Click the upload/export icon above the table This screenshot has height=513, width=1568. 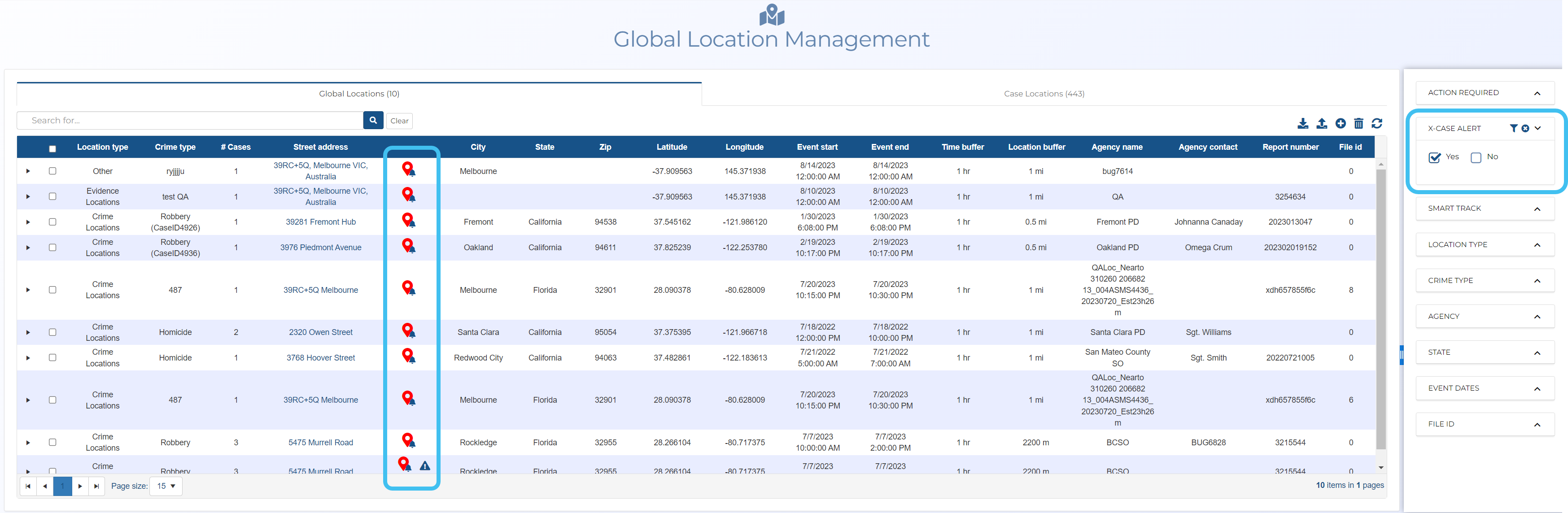1321,123
